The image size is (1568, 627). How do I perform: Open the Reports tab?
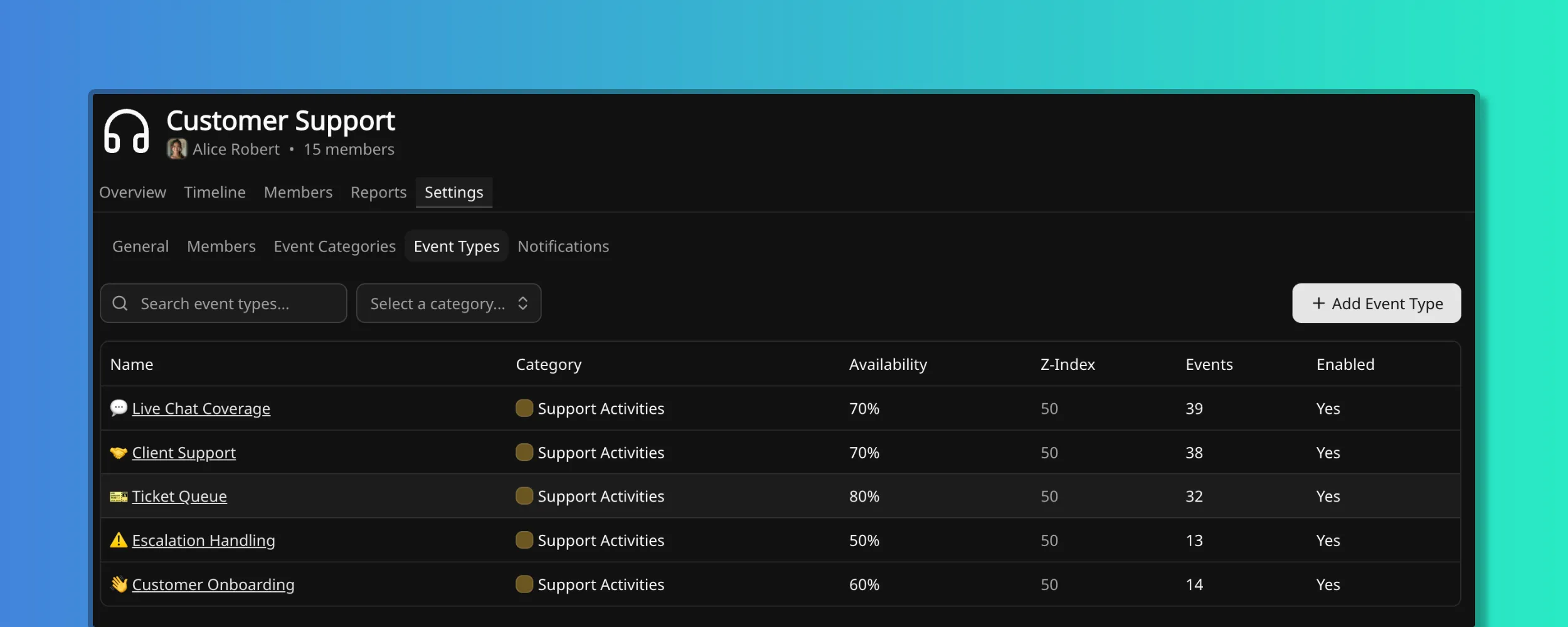click(378, 192)
